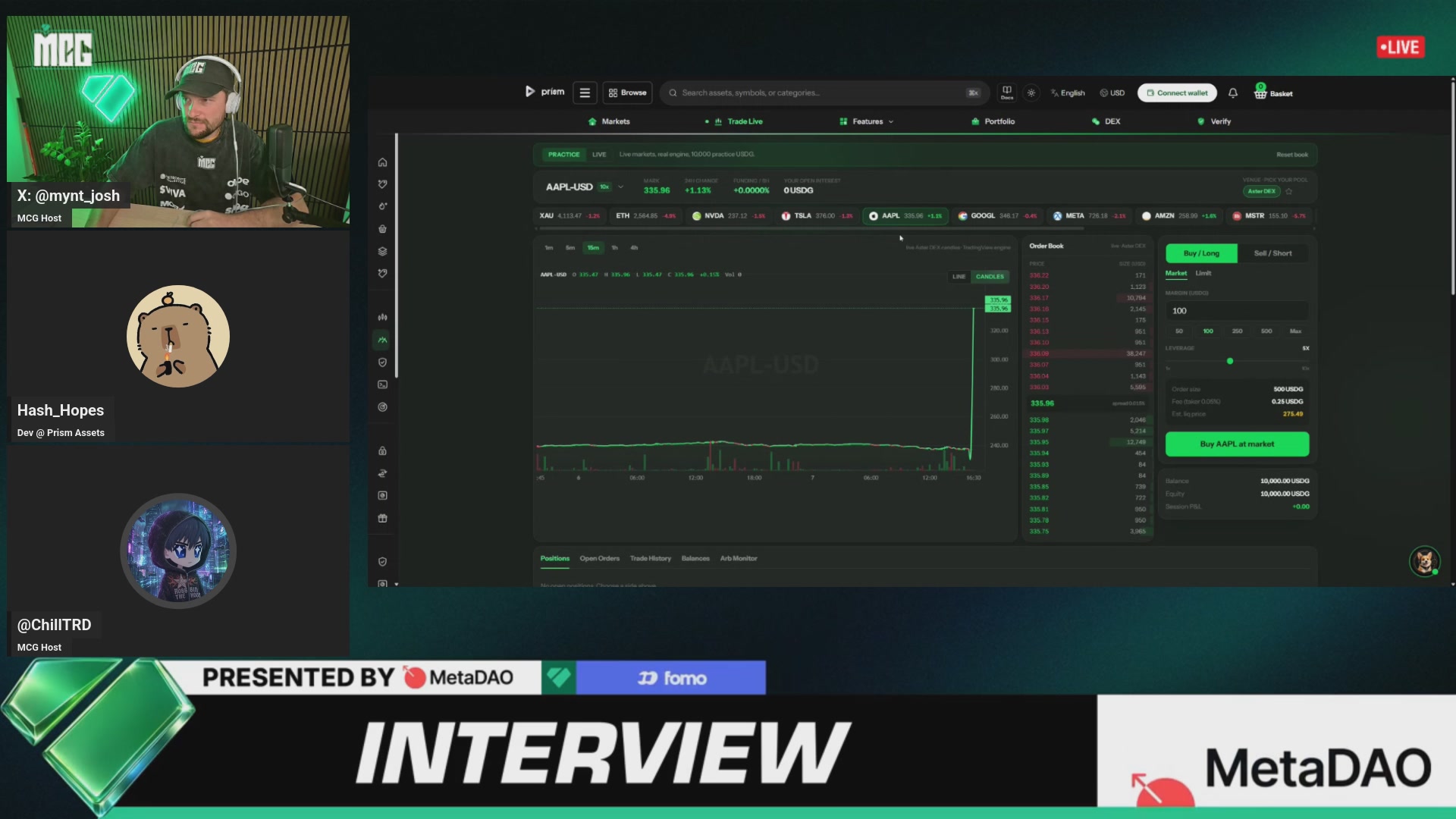Click the Docs book icon

pos(1007,93)
